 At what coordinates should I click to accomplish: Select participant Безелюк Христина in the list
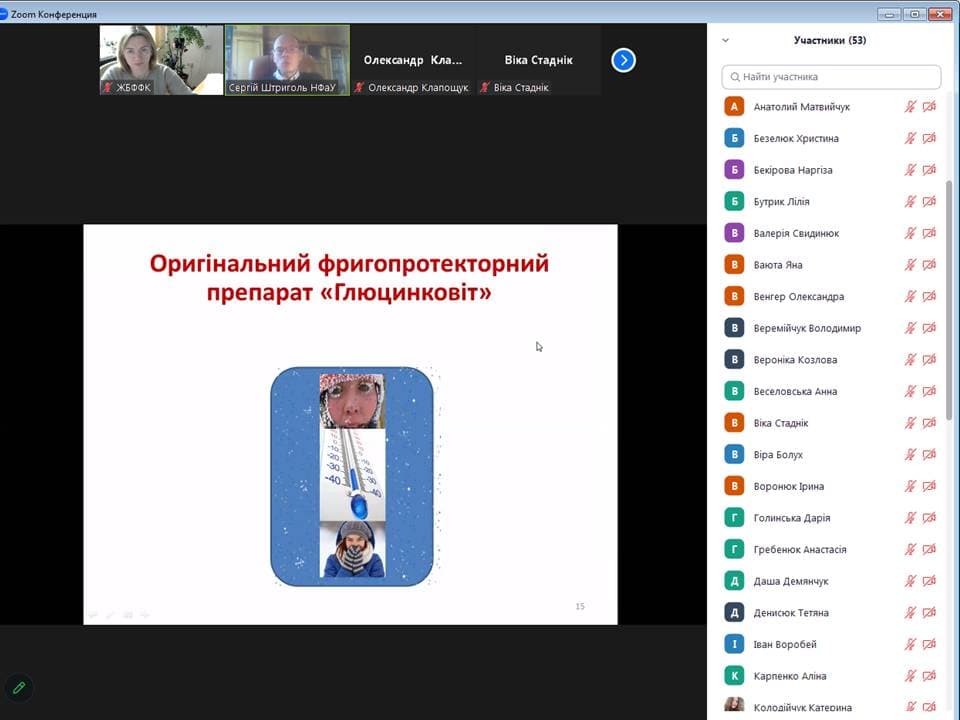[x=830, y=138]
